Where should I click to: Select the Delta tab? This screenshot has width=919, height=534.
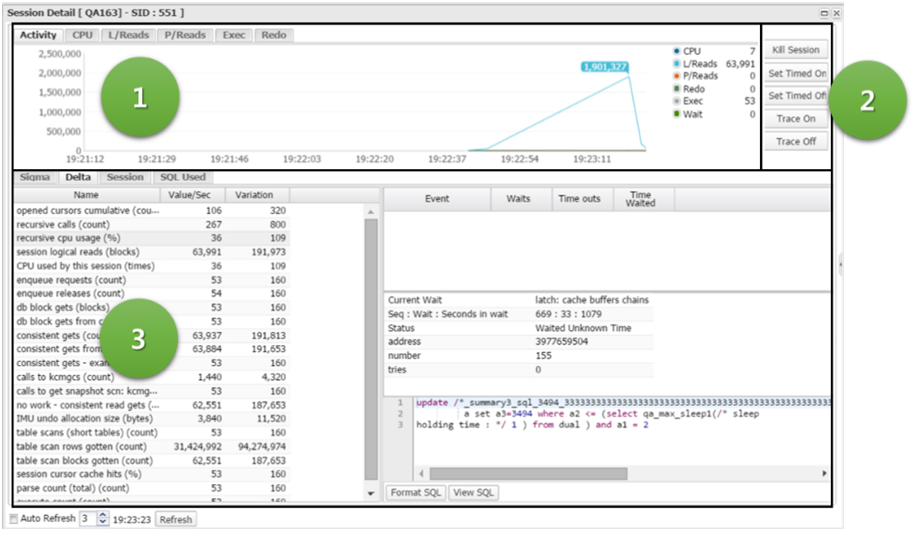[x=78, y=177]
